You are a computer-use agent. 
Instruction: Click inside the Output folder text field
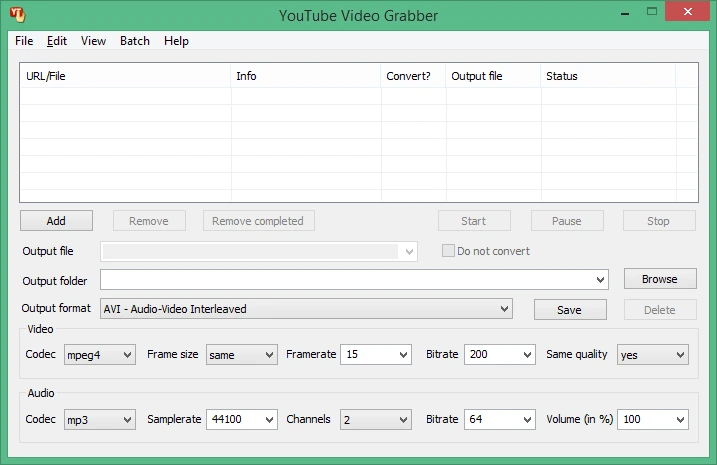(347, 279)
